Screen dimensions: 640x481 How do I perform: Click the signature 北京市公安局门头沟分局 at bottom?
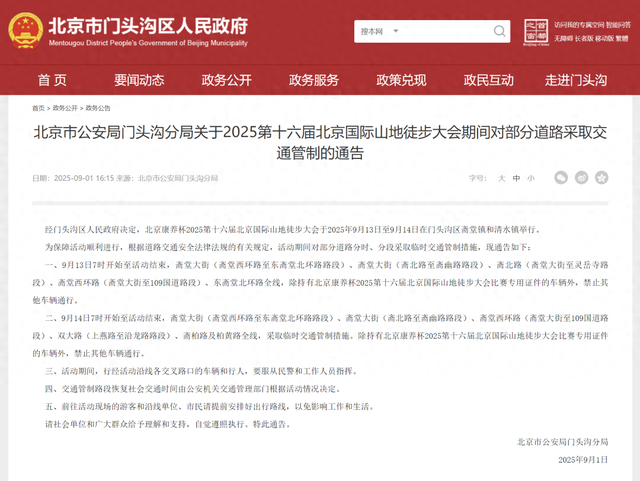562,442
